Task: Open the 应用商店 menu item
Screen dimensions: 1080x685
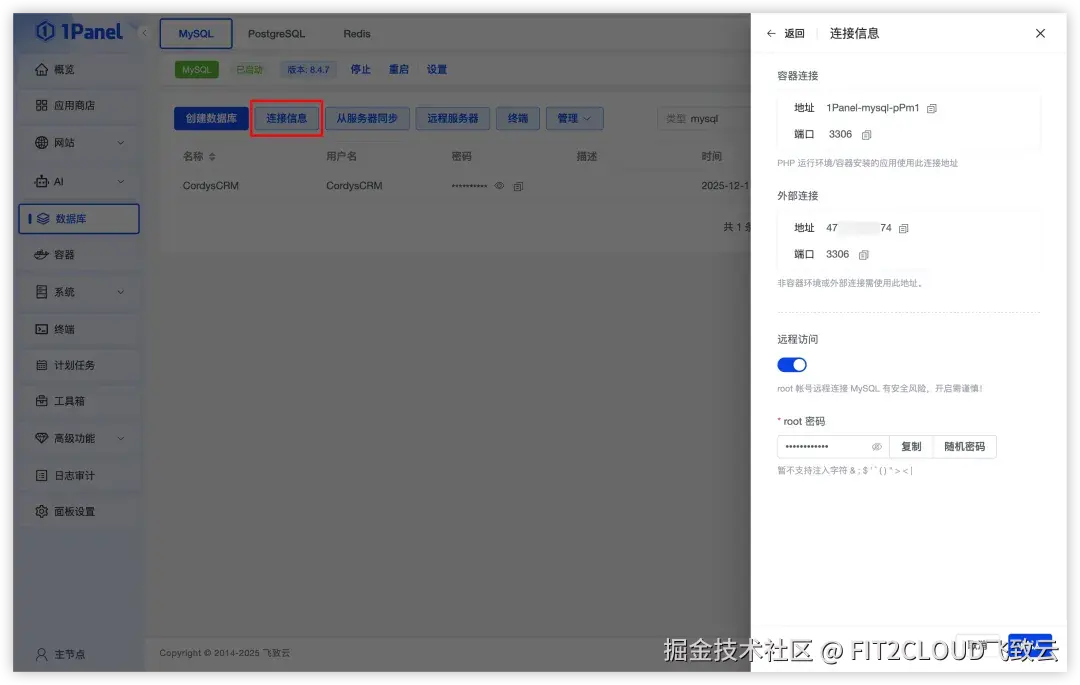Action: point(79,105)
